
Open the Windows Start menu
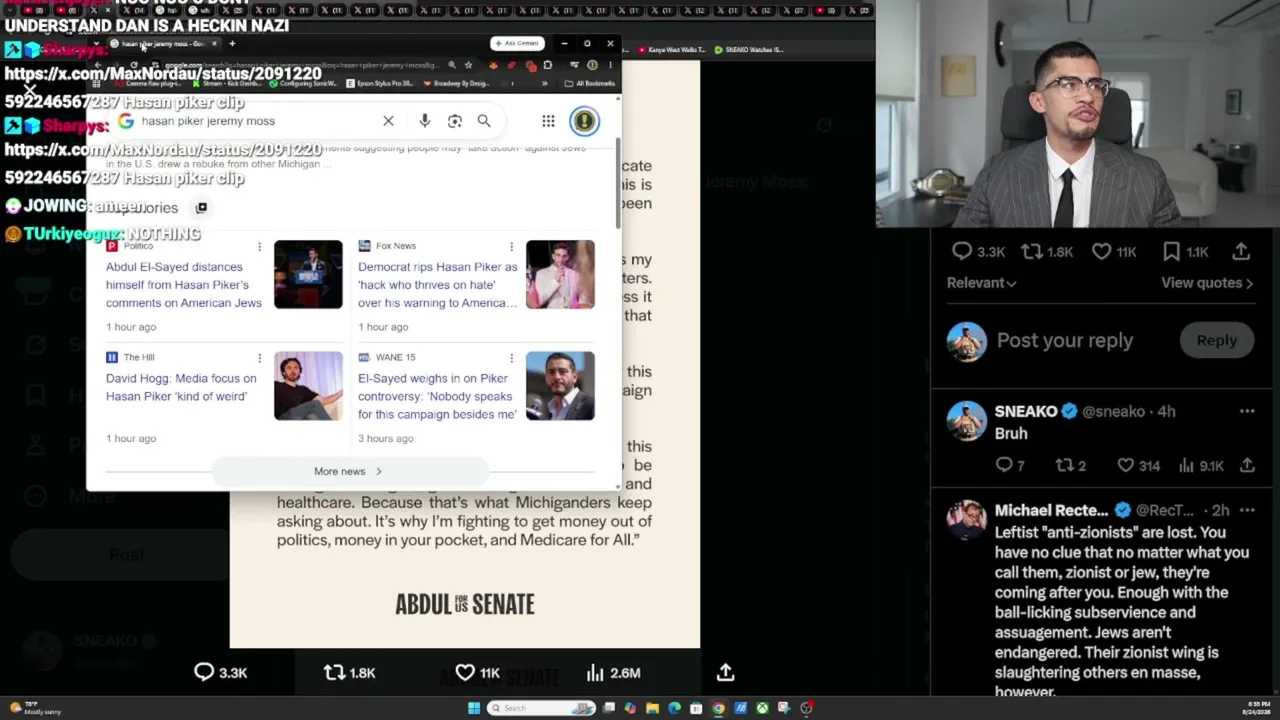(474, 708)
